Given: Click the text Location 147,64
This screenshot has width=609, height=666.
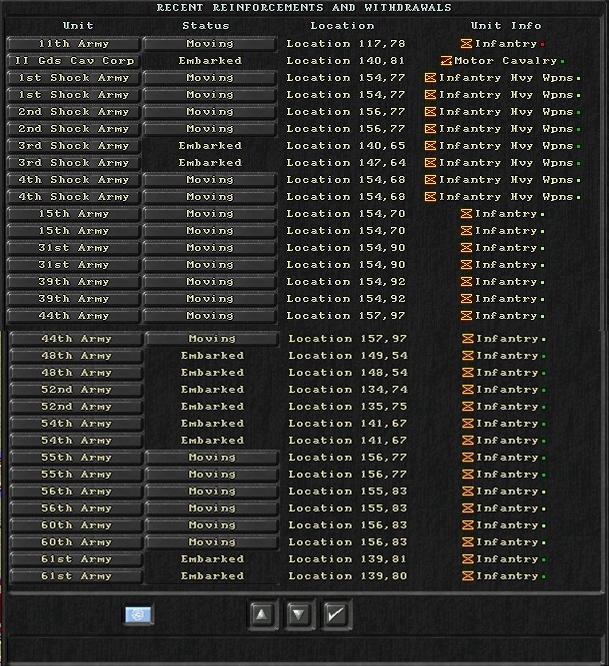Looking at the screenshot, I should tap(346, 163).
